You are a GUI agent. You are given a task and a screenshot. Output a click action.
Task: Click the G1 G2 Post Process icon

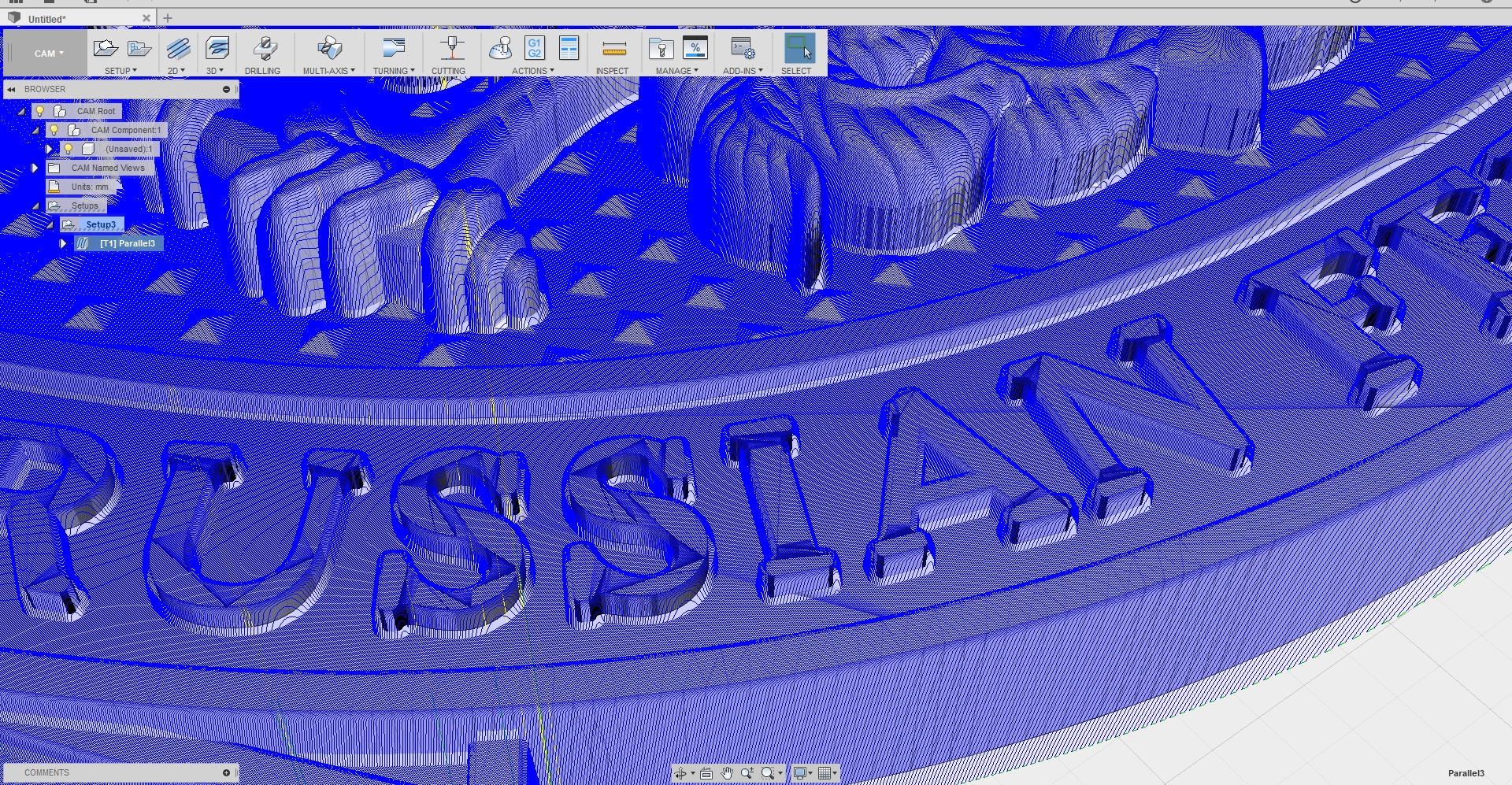tap(535, 49)
